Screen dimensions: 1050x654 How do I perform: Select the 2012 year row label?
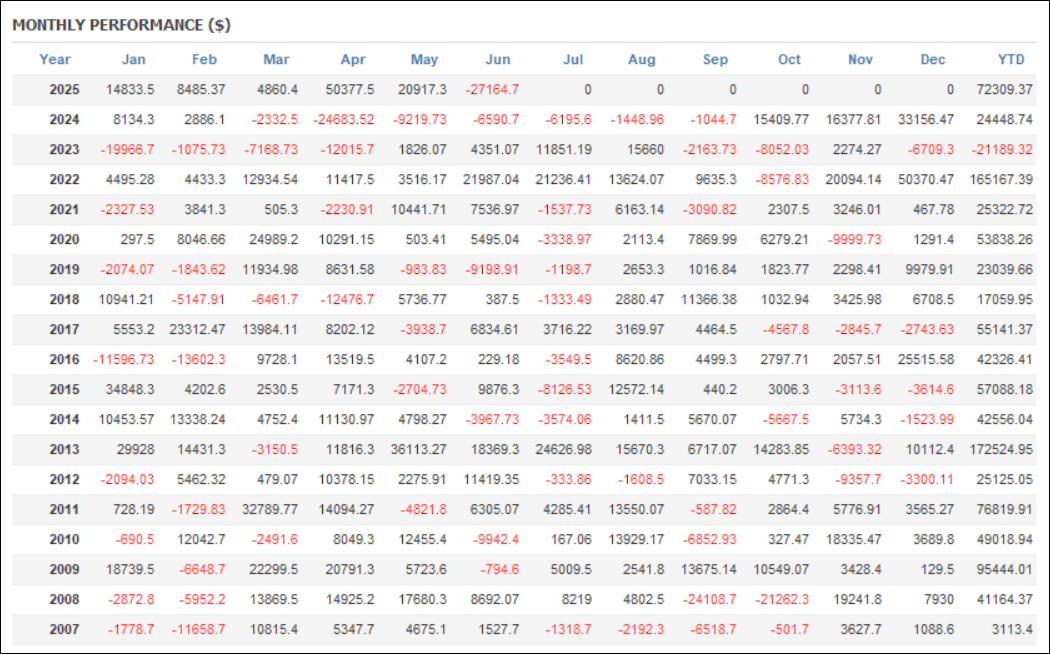(x=64, y=479)
